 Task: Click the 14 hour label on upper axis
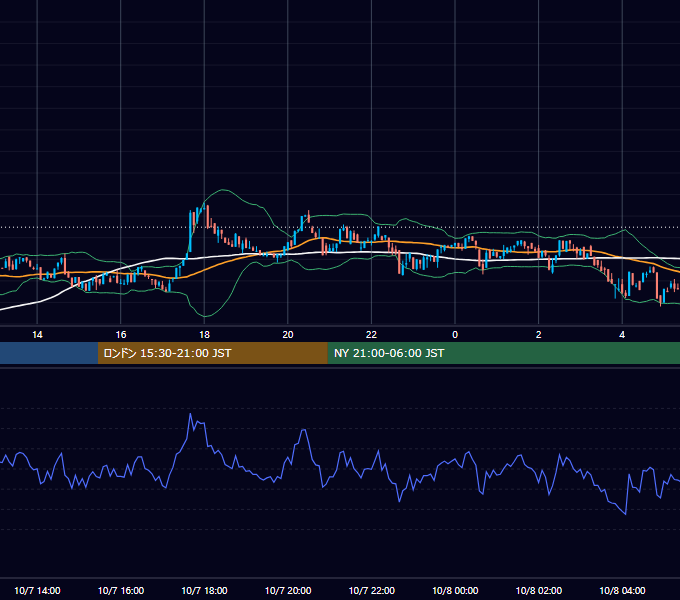pos(37,335)
